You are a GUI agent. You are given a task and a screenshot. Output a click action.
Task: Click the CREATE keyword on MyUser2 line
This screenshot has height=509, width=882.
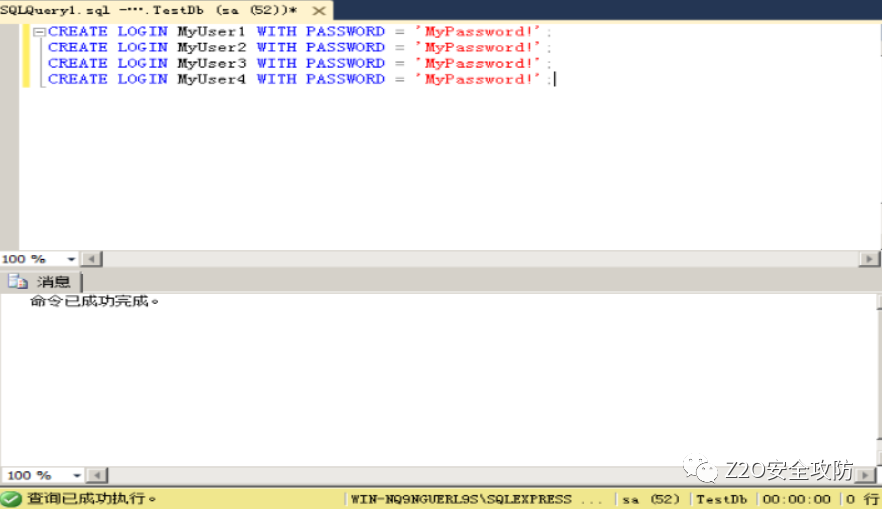click(78, 47)
